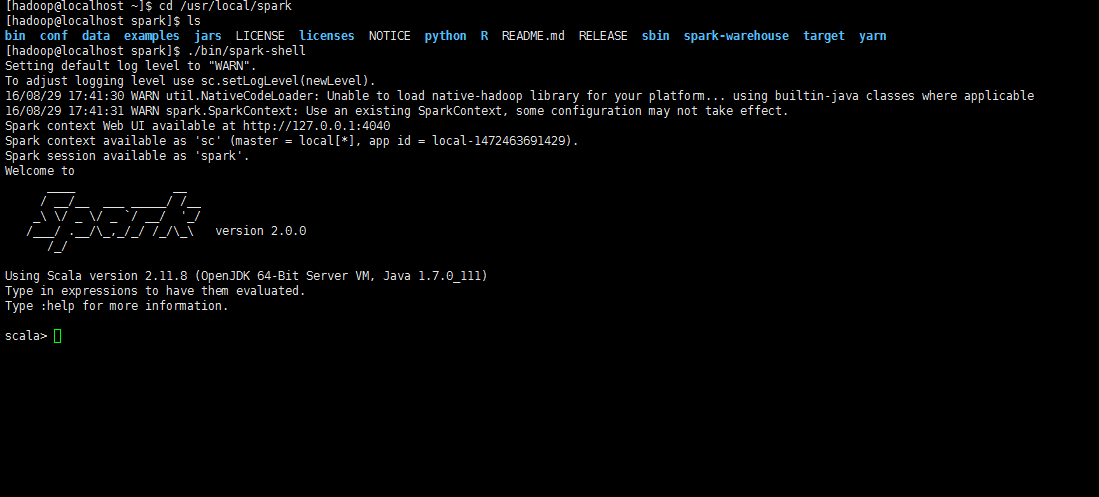The height and width of the screenshot is (497, 1099).
Task: Click the 'yarn' directory name
Action: [x=872, y=36]
